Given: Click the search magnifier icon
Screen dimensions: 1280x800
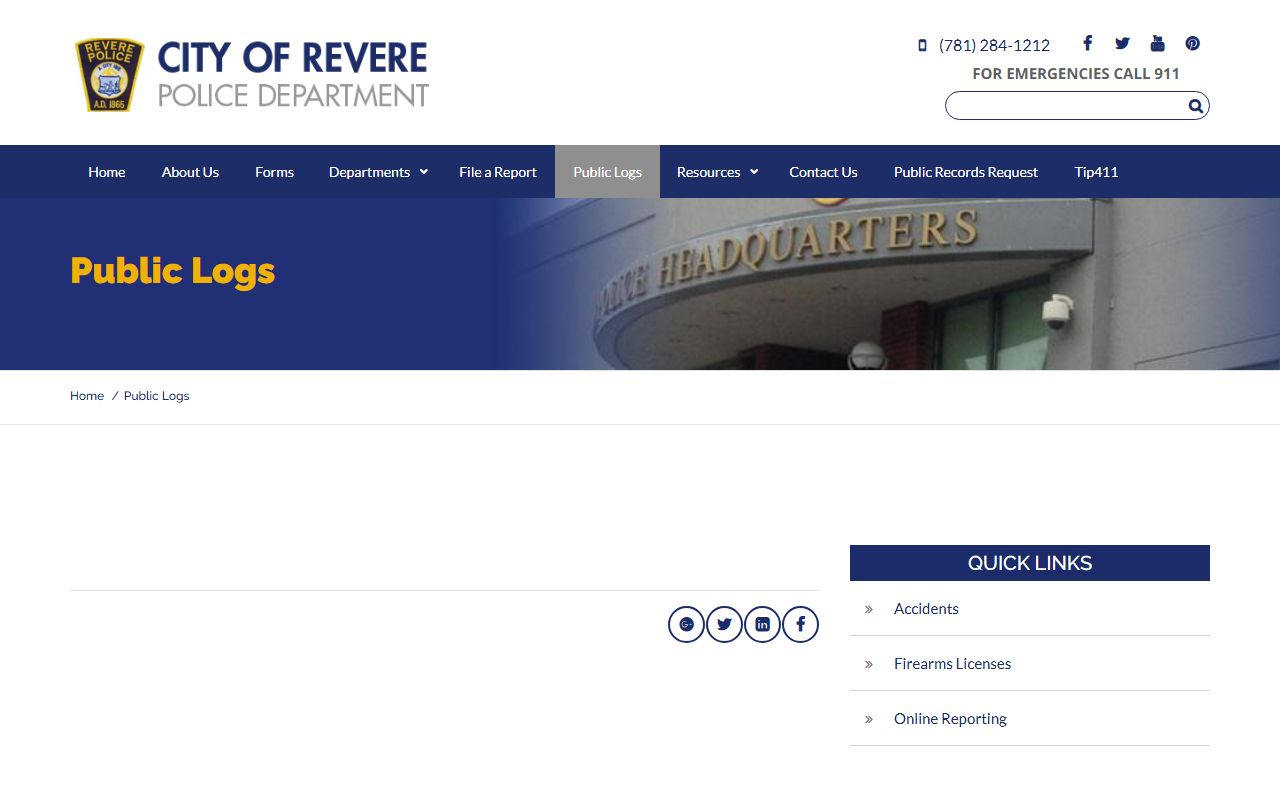Looking at the screenshot, I should coord(1195,106).
